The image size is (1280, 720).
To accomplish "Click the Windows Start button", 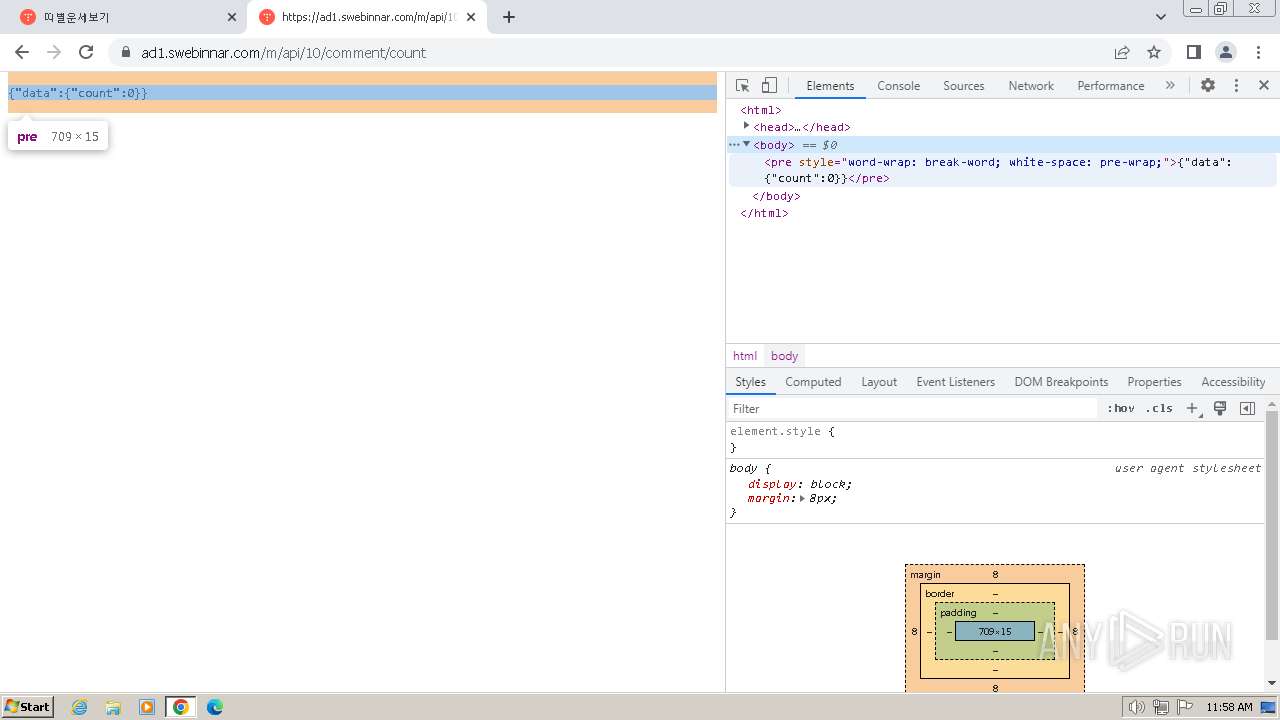I will [x=28, y=707].
